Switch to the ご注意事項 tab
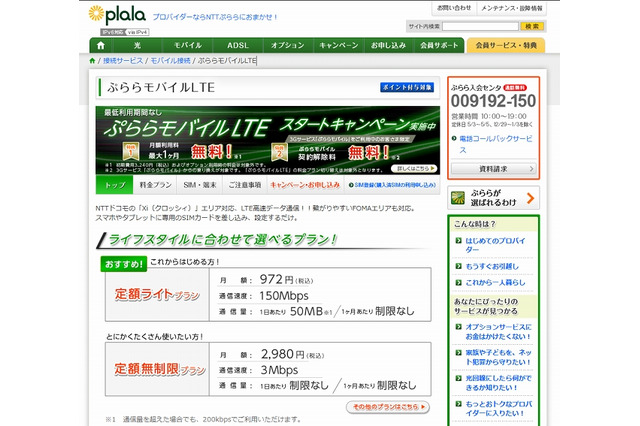 pos(244,185)
